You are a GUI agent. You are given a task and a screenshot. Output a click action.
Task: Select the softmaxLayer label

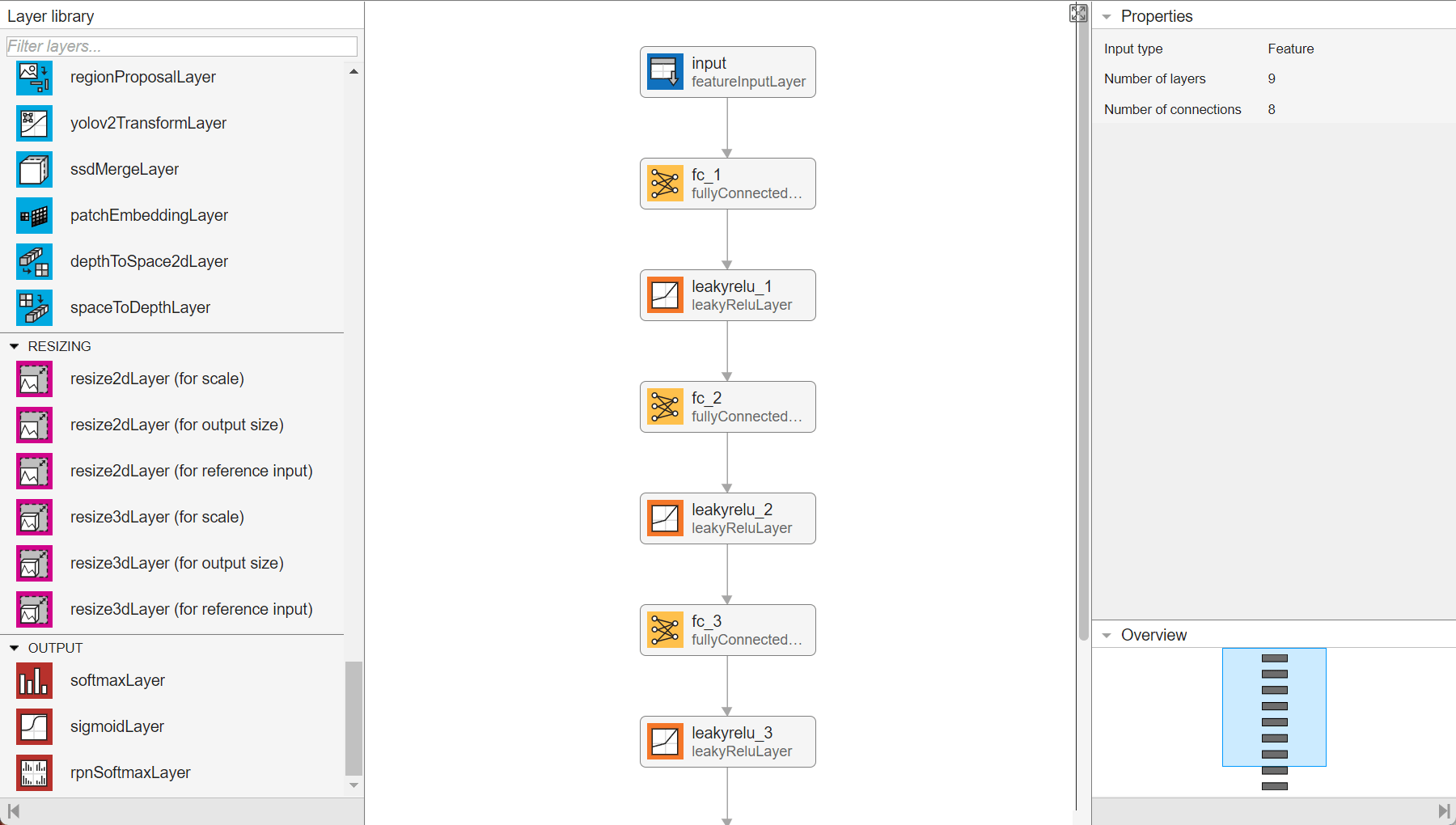pos(117,680)
